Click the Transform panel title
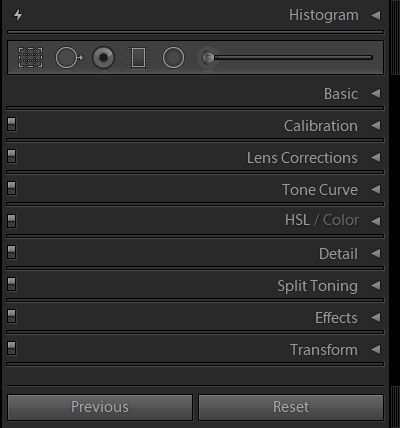Screen dimensions: 400x428 click(x=324, y=350)
